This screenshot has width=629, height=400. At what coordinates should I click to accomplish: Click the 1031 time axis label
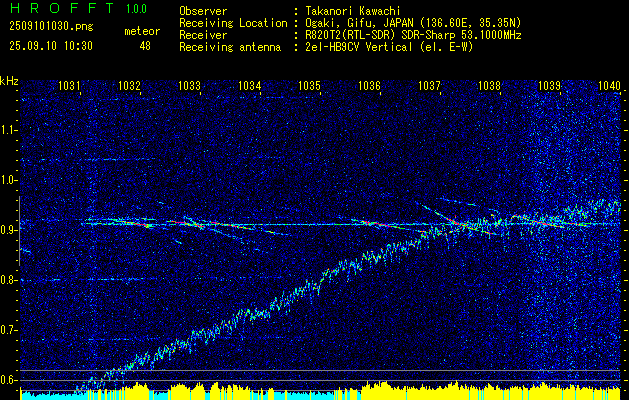click(69, 85)
